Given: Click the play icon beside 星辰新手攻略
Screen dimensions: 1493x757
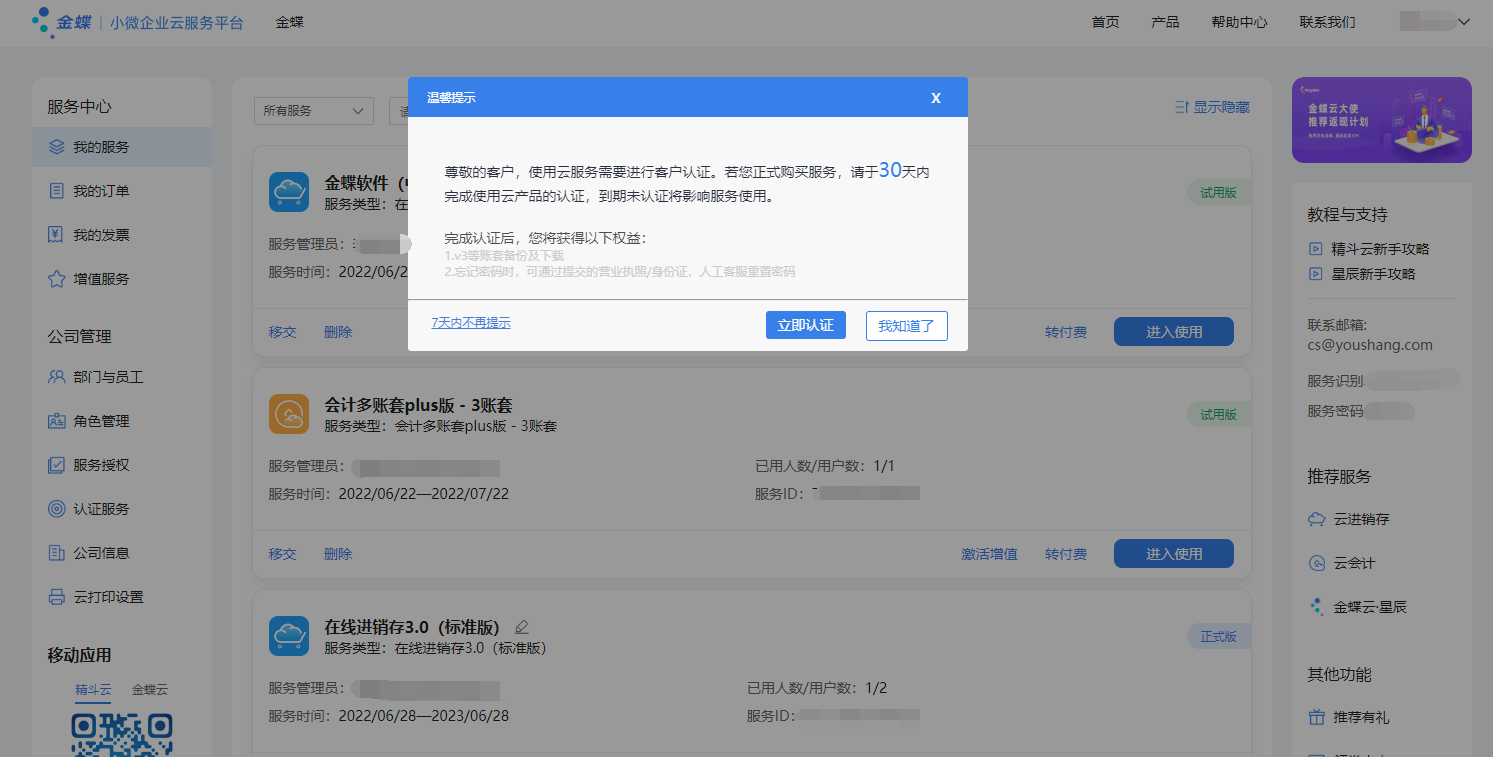Looking at the screenshot, I should click(x=1316, y=273).
